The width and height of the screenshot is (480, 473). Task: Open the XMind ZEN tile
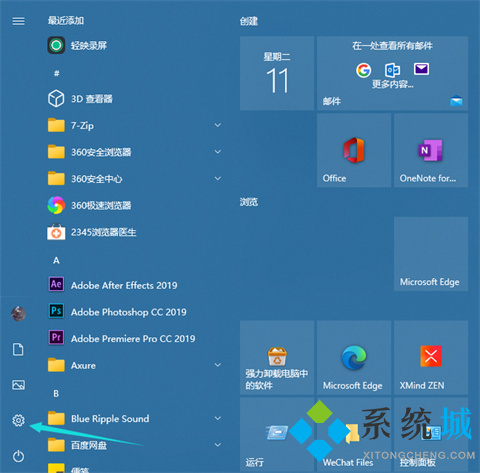(x=431, y=358)
